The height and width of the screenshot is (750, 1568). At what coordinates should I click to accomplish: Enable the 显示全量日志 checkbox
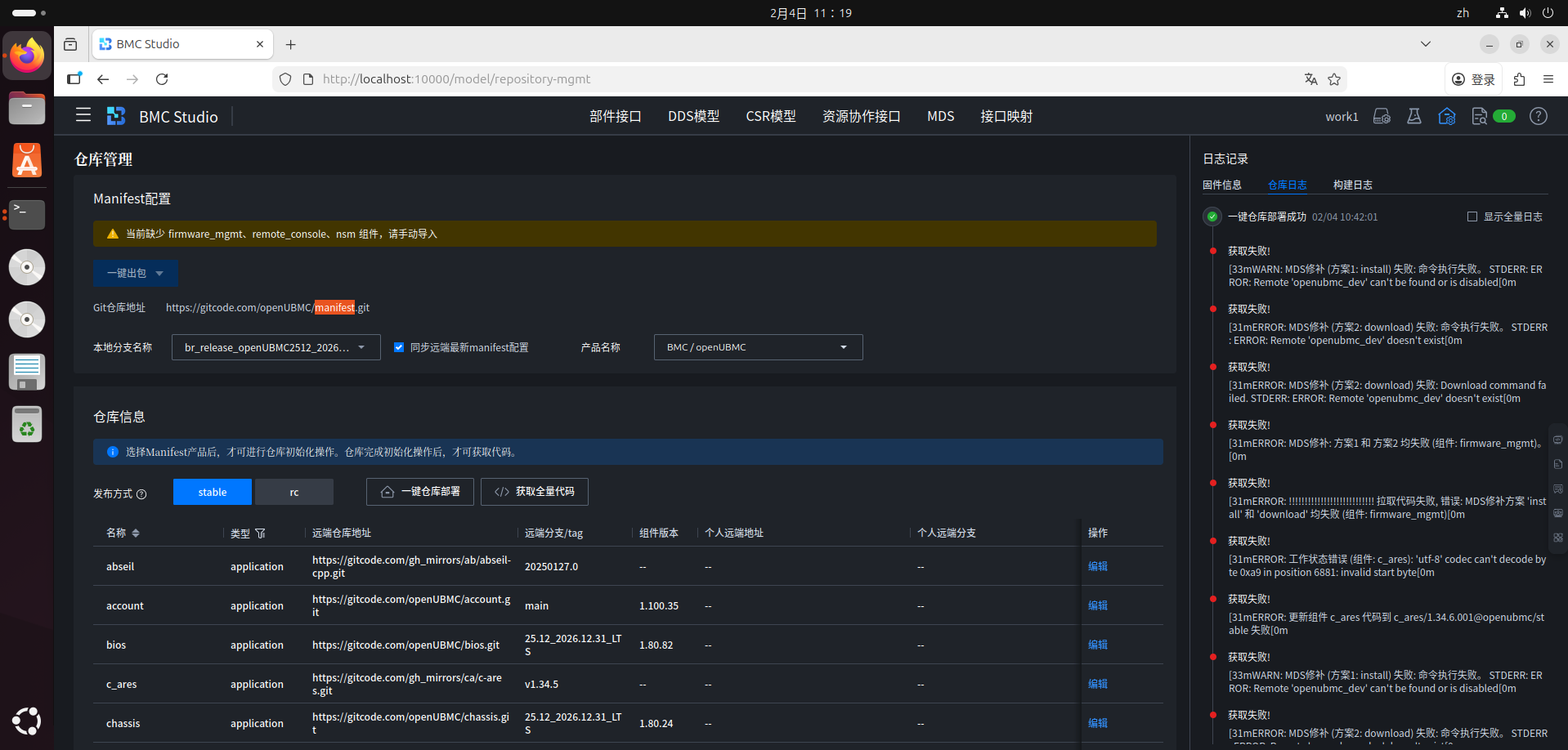point(1472,217)
